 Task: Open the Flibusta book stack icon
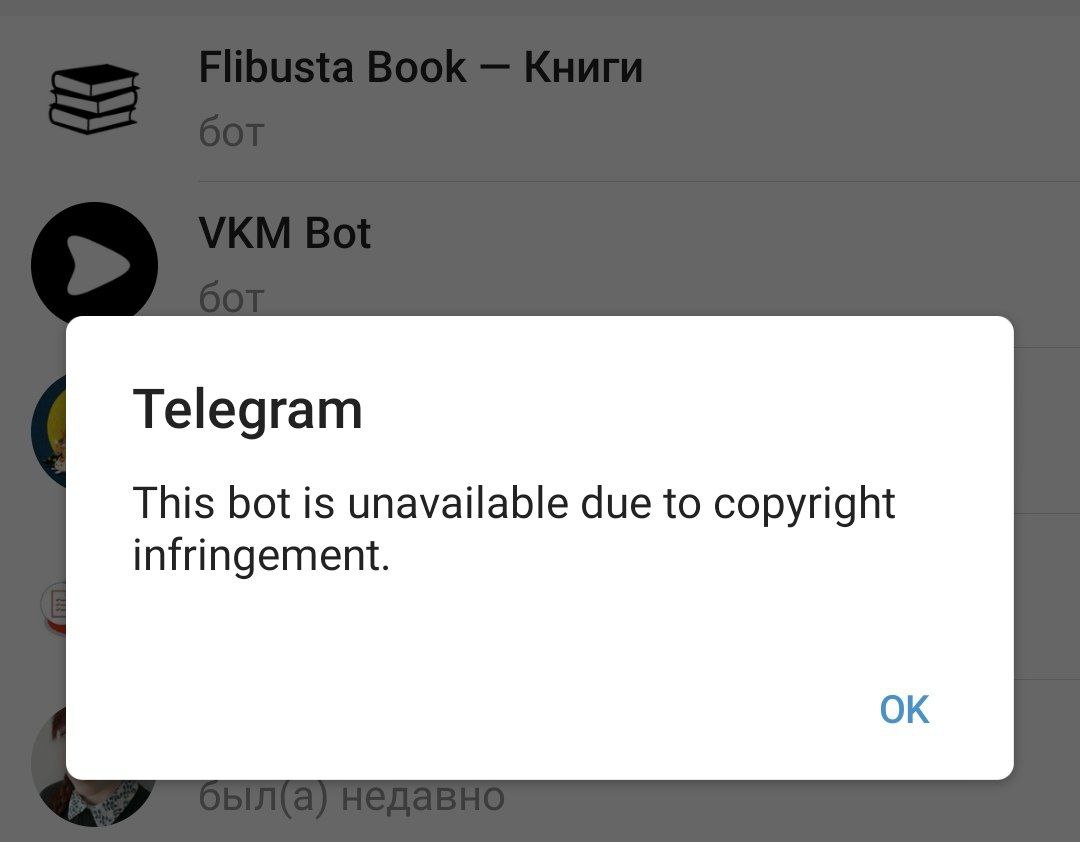point(94,99)
